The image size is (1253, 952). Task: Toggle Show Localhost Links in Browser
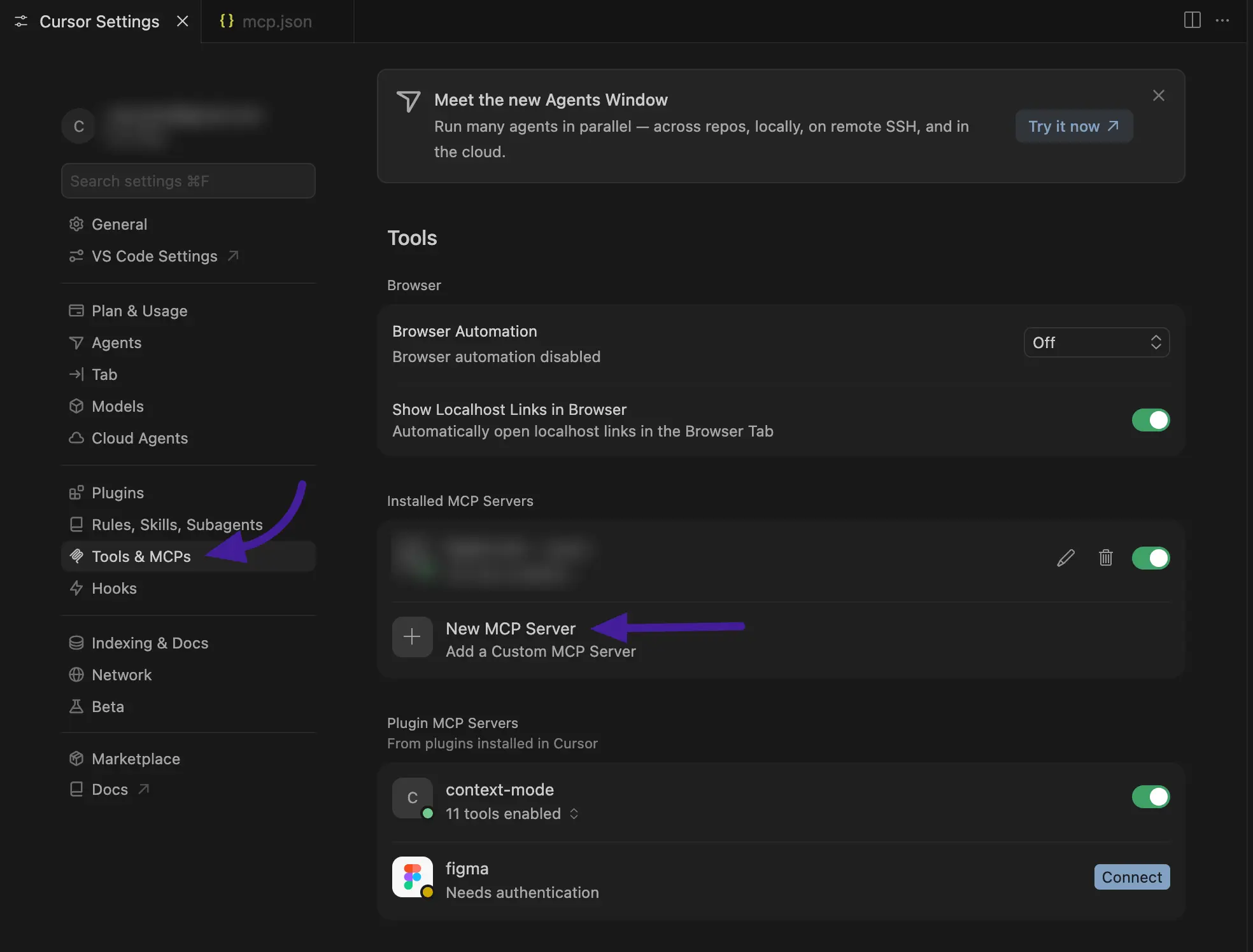click(x=1150, y=420)
